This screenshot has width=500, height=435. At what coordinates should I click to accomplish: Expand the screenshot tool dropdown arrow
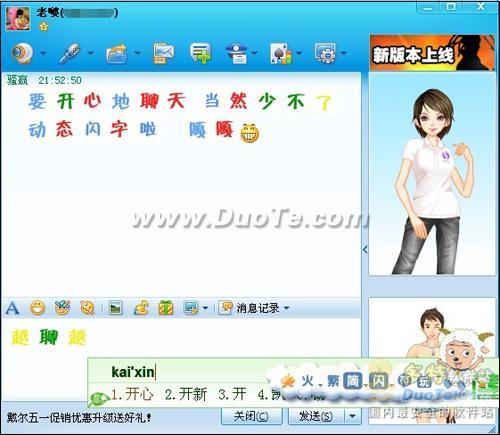[205, 308]
